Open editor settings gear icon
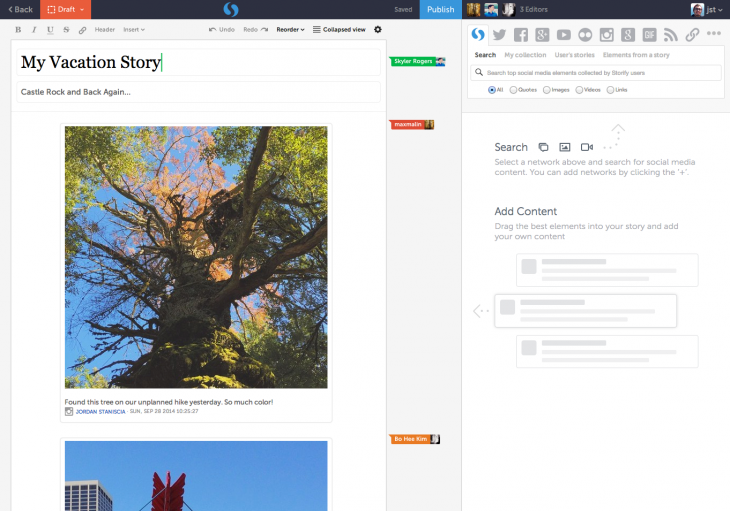Image resolution: width=730 pixels, height=511 pixels. [x=377, y=30]
